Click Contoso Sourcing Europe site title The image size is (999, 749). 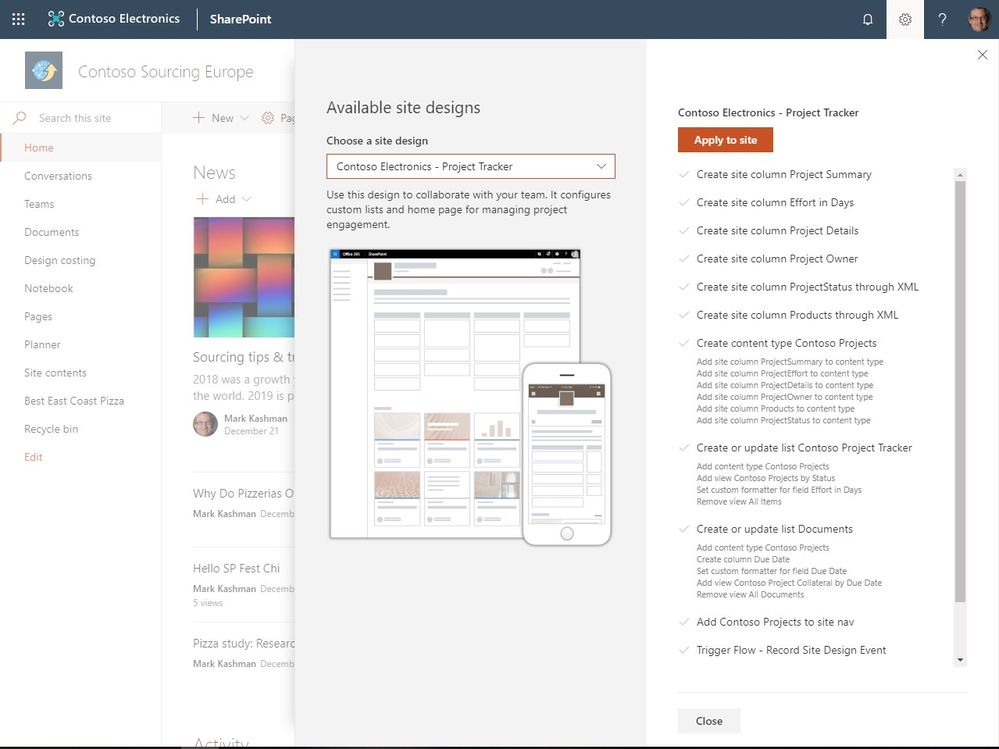click(166, 71)
